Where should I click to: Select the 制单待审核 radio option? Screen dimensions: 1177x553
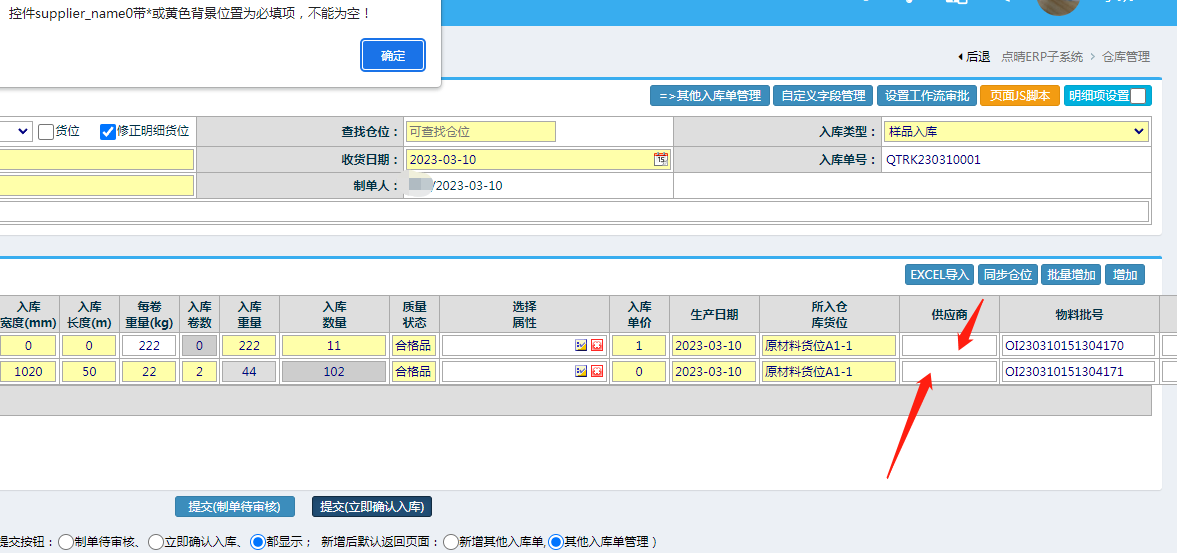[x=66, y=541]
